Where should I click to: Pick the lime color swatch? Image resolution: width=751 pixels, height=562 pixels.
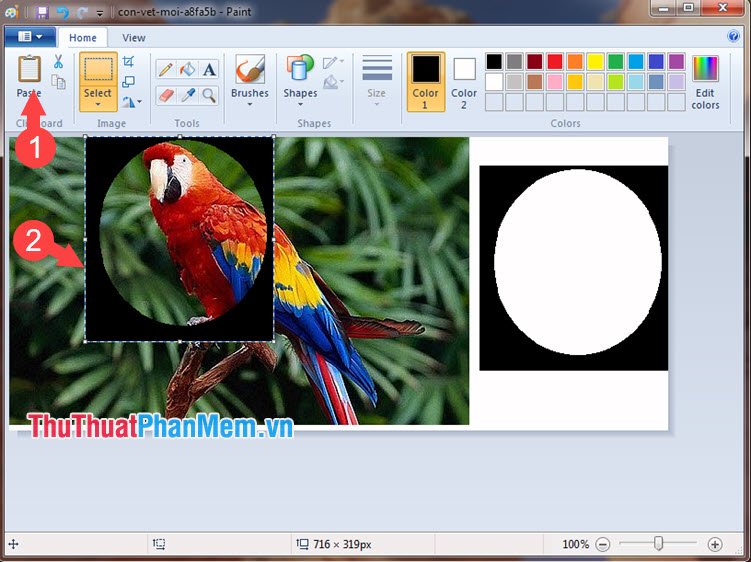615,82
